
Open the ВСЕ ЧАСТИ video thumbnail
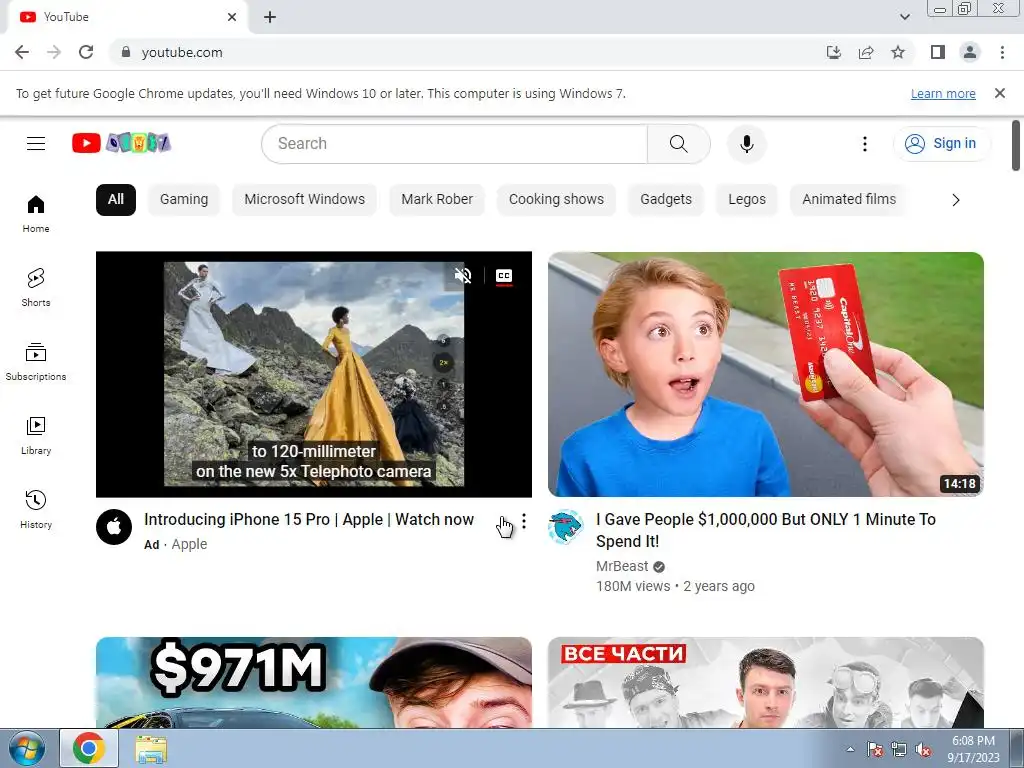[766, 682]
